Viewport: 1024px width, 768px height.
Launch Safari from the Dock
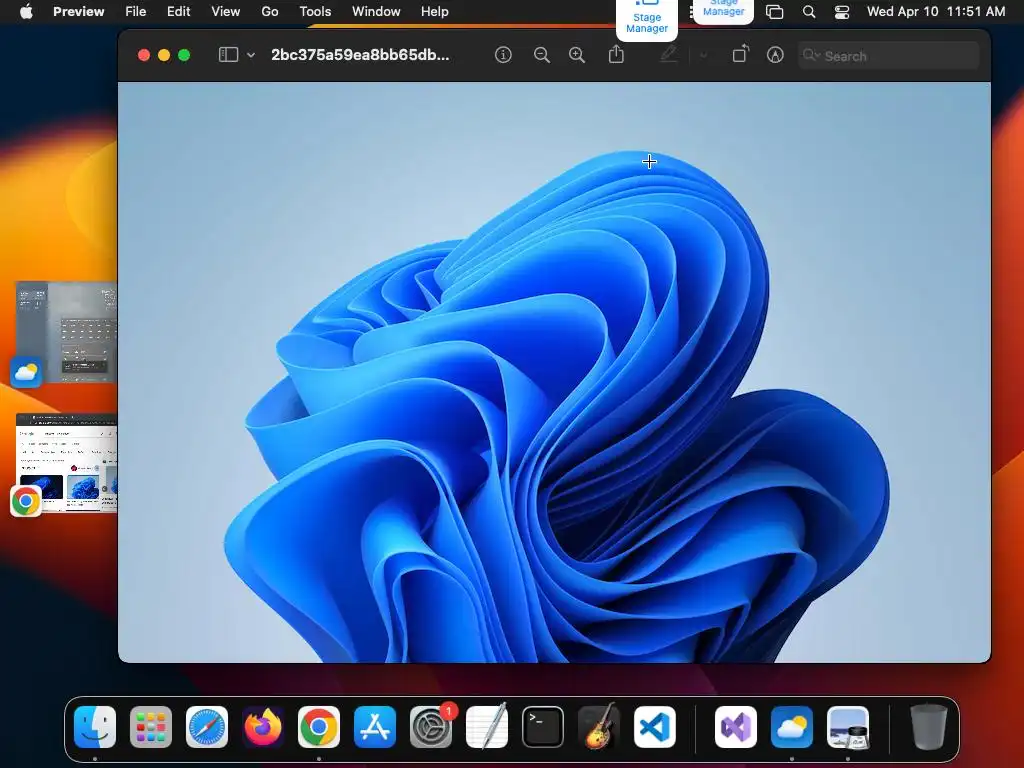[x=207, y=727]
